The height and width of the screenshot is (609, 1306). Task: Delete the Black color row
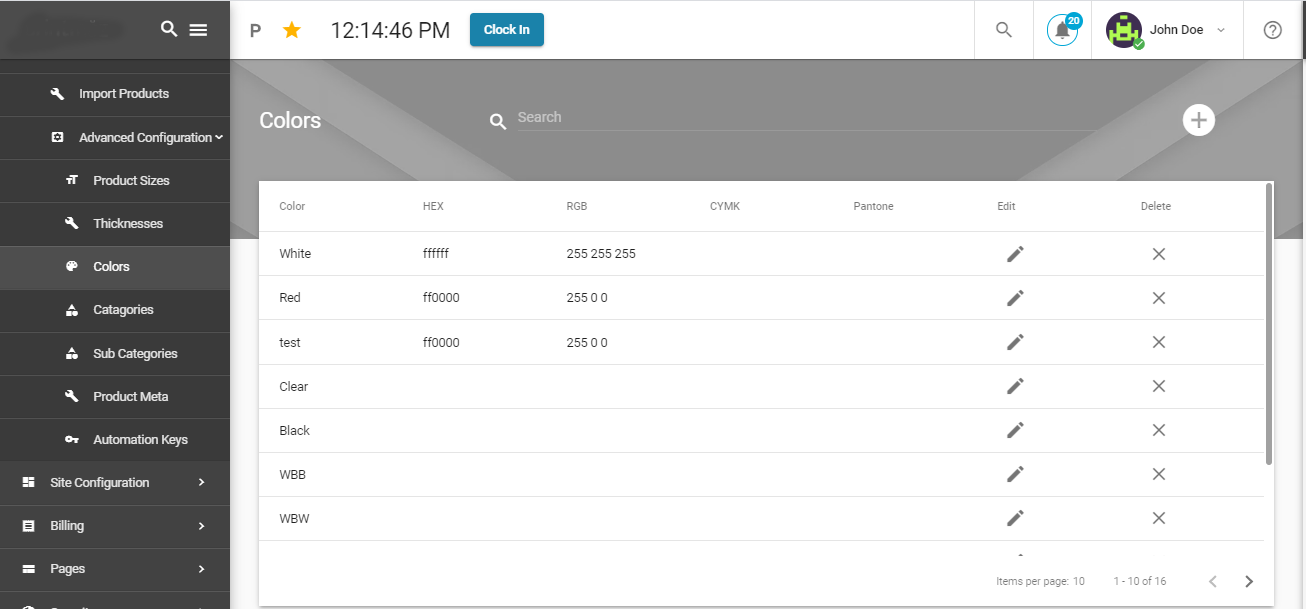tap(1159, 430)
